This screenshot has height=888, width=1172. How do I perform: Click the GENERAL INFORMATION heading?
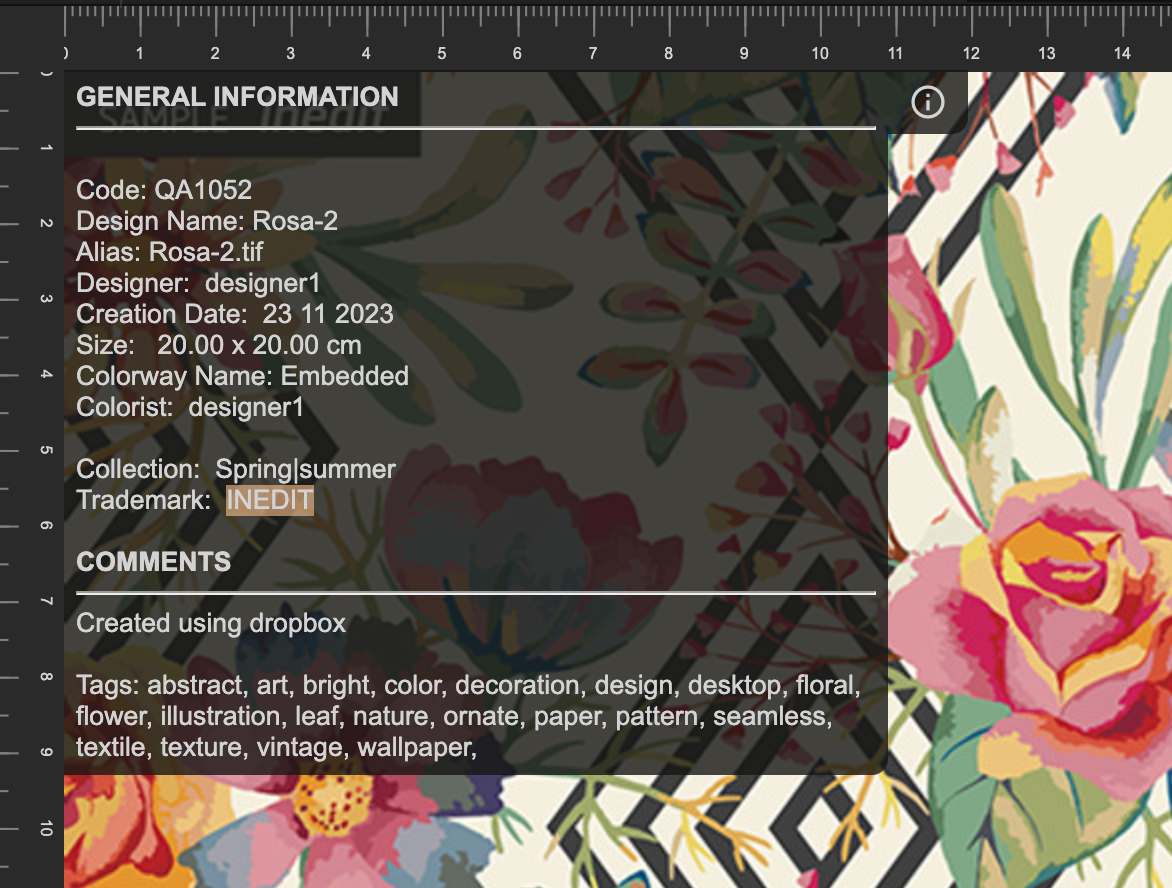click(x=237, y=97)
